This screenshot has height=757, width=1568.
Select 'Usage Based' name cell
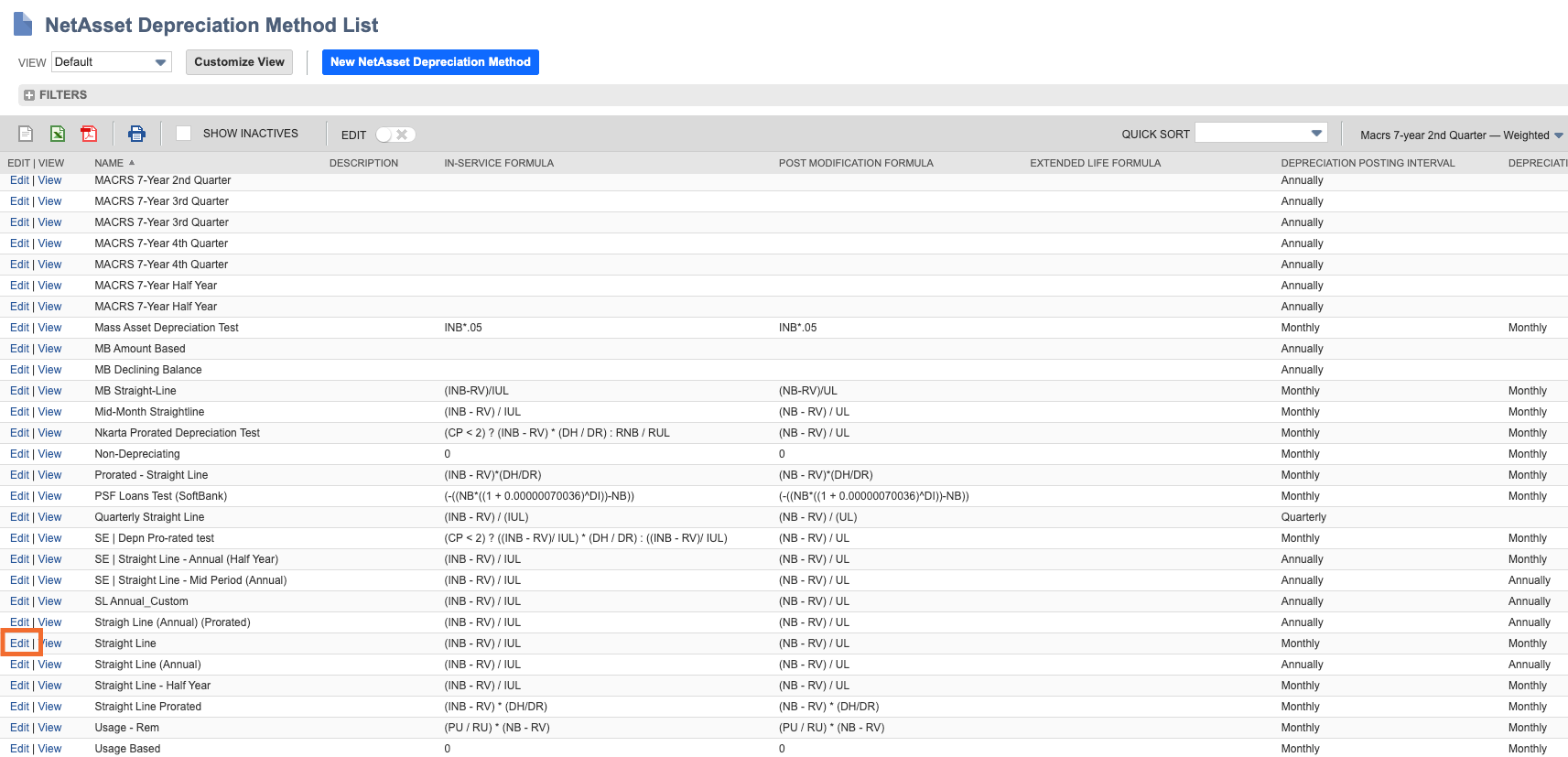[x=127, y=749]
